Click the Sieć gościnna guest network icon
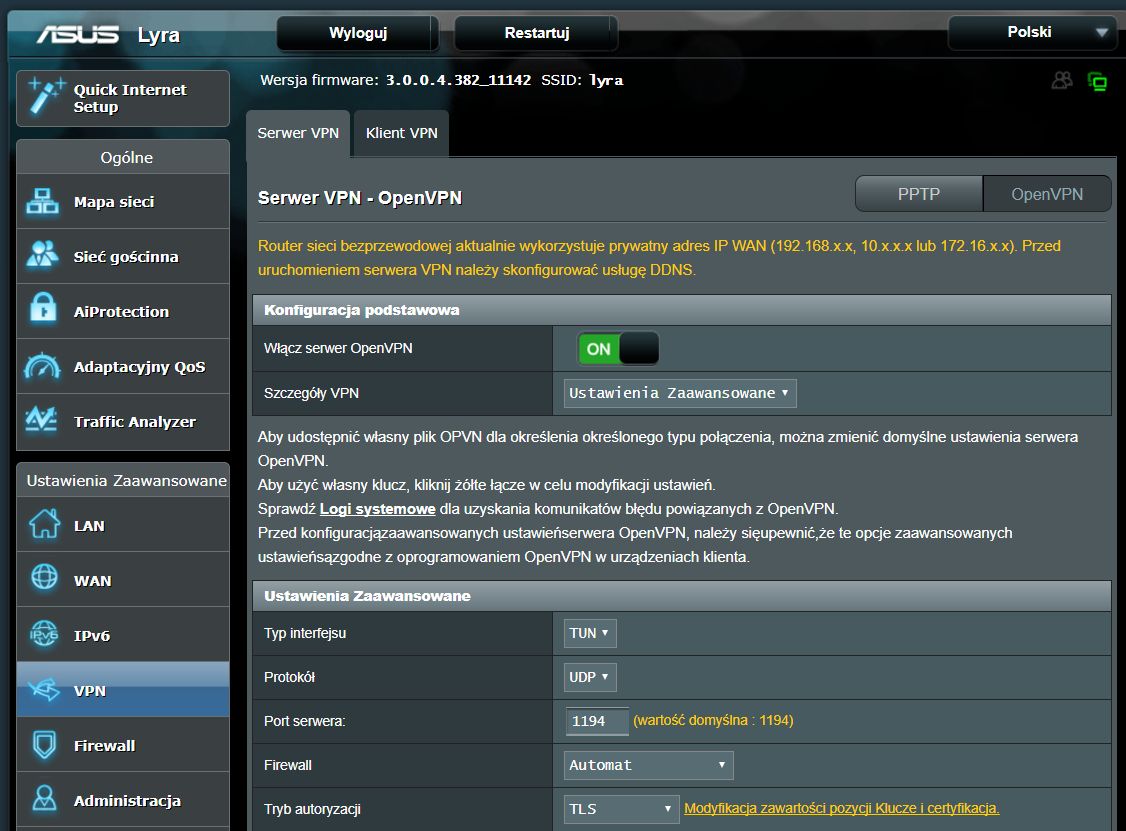Viewport: 1126px width, 831px height. [x=42, y=256]
